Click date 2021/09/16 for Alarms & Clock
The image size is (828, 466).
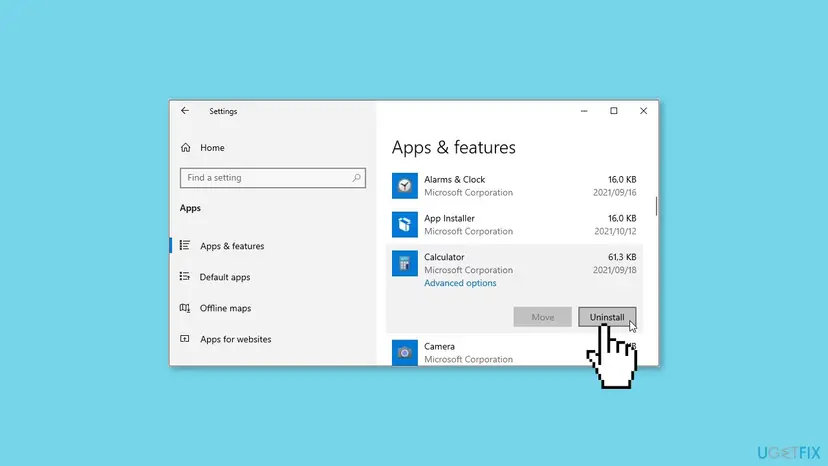point(614,193)
